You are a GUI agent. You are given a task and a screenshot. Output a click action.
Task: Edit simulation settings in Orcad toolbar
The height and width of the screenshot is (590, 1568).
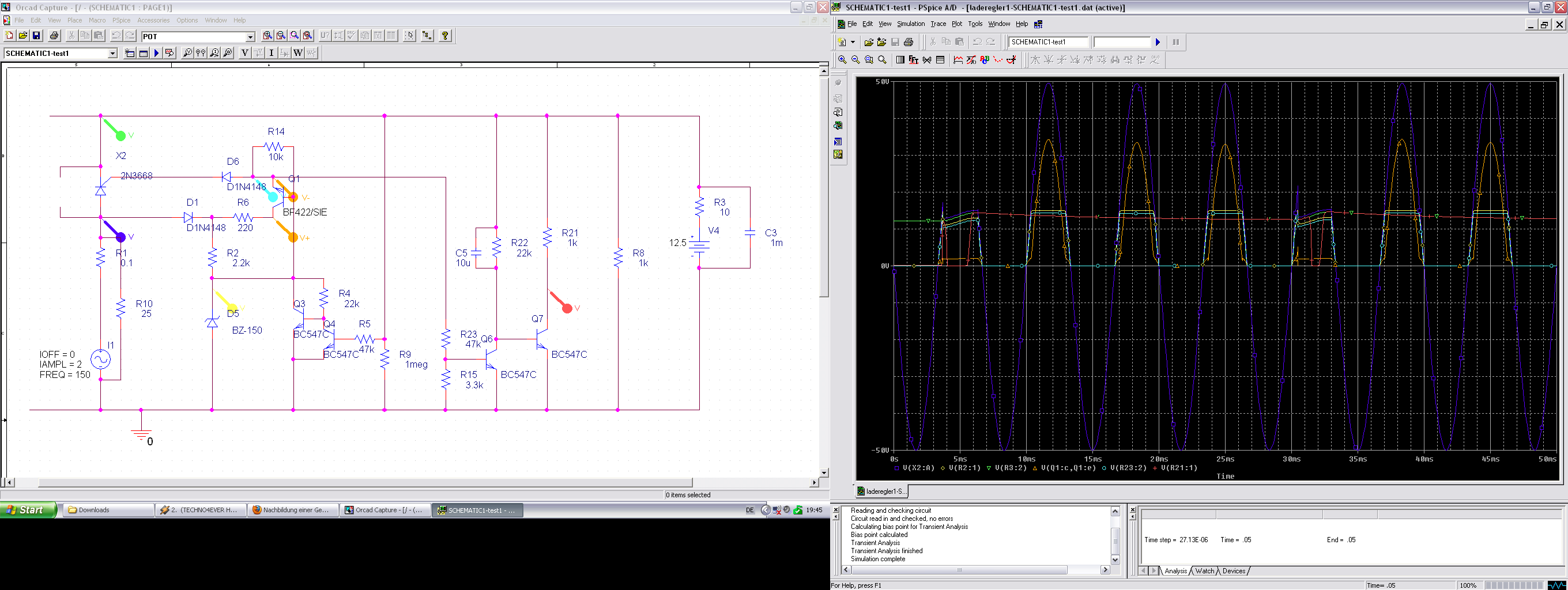[143, 53]
